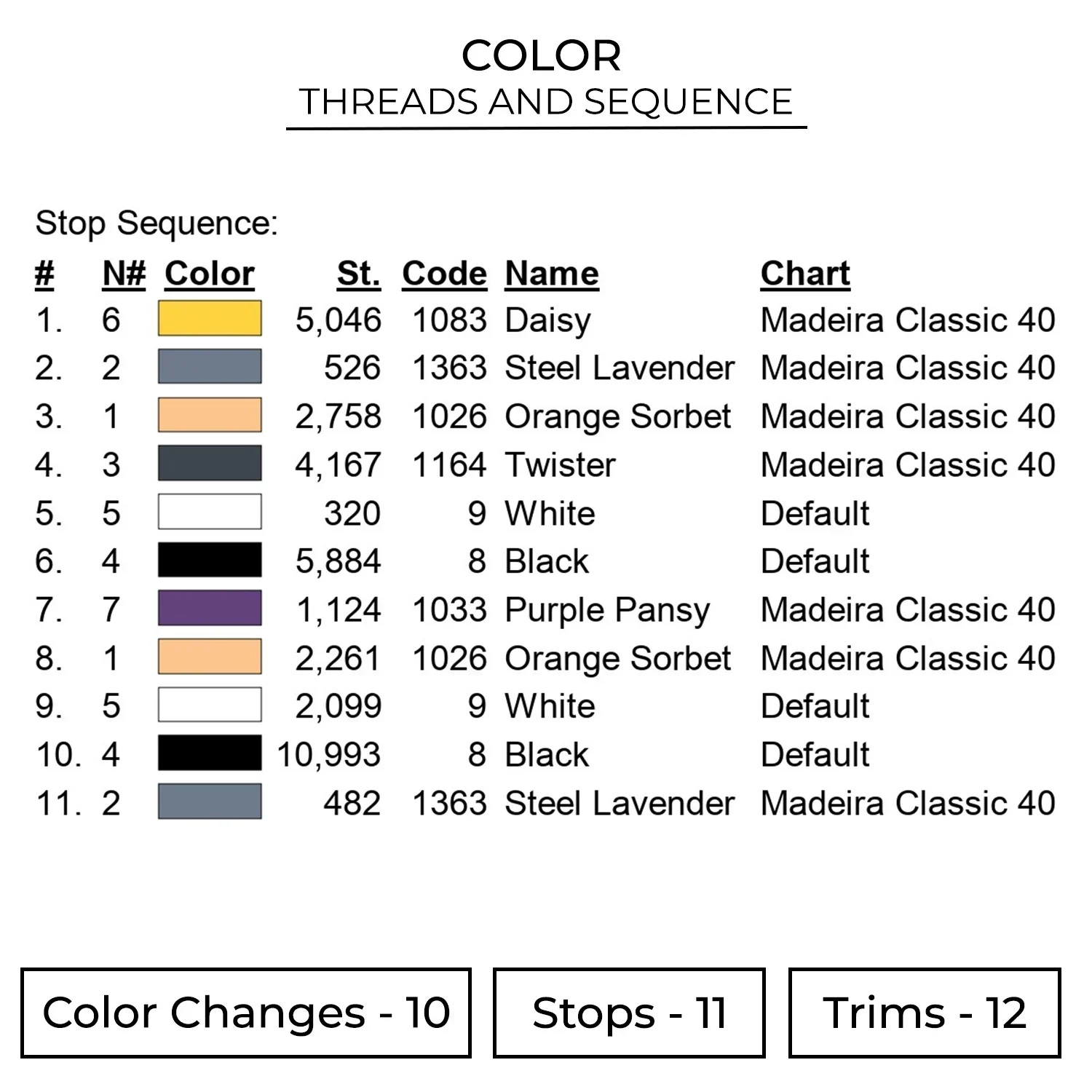The height and width of the screenshot is (1092, 1092).
Task: Select the Chart column header
Action: coord(805,274)
